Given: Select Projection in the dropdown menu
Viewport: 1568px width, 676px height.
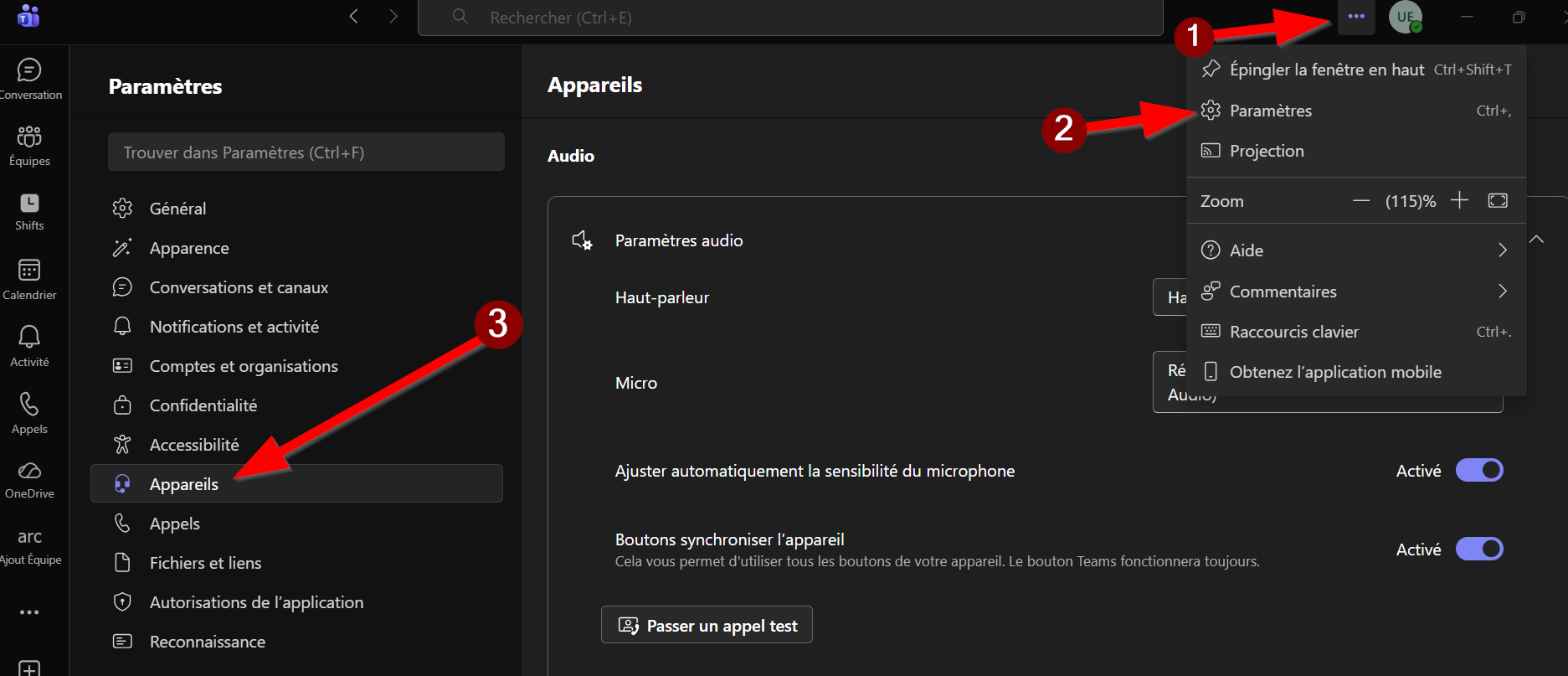Looking at the screenshot, I should click(x=1266, y=151).
